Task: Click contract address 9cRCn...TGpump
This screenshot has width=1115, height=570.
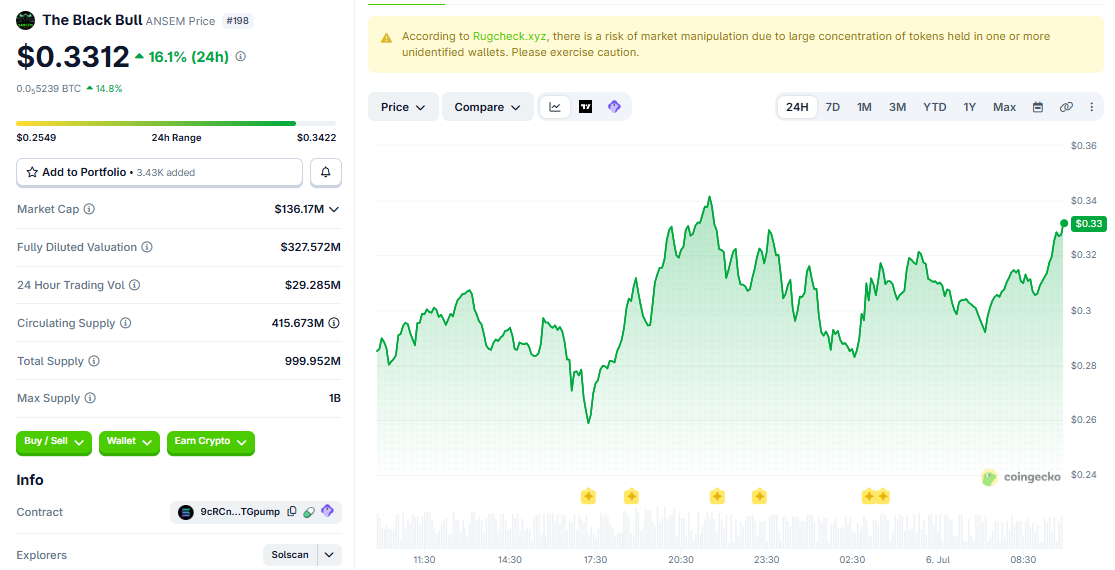Action: [240, 512]
